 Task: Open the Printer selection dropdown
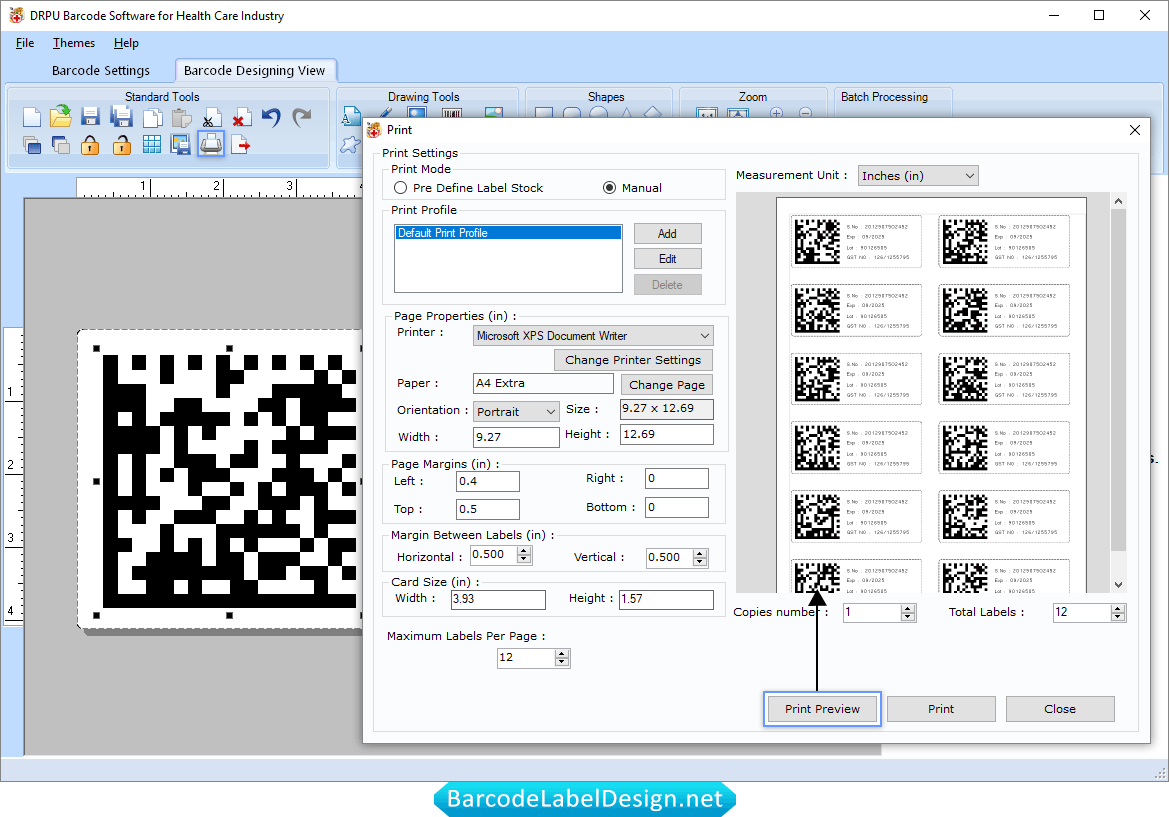(593, 336)
